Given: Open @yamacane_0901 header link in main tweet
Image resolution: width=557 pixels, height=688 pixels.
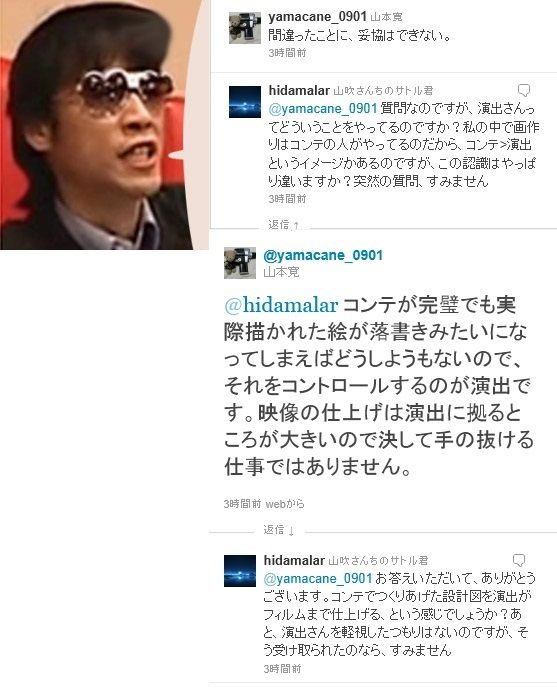Looking at the screenshot, I should pyautogui.click(x=323, y=255).
